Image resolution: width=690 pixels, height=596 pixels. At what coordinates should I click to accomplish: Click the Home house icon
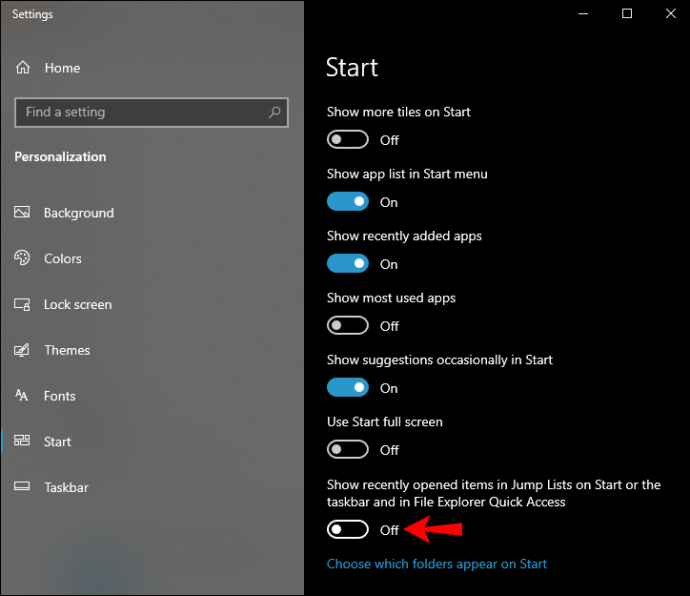(23, 68)
